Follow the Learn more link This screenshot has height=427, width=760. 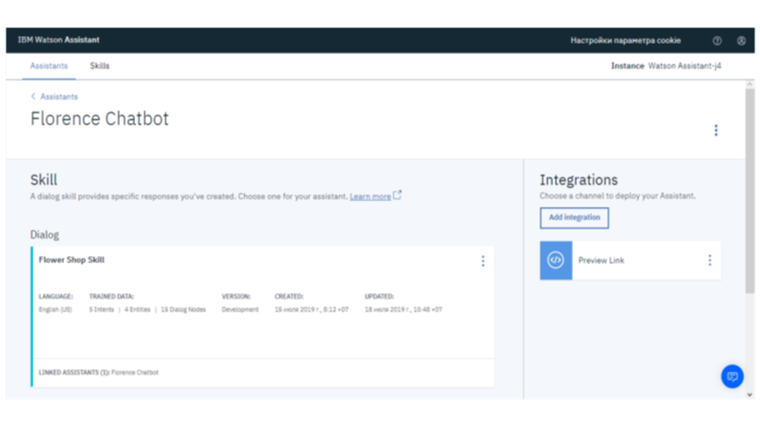pyautogui.click(x=370, y=197)
